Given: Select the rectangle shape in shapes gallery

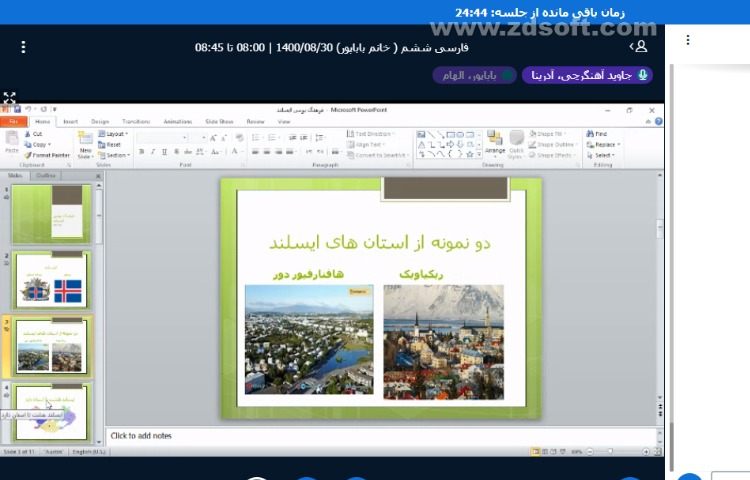Looking at the screenshot, I should click(451, 135).
